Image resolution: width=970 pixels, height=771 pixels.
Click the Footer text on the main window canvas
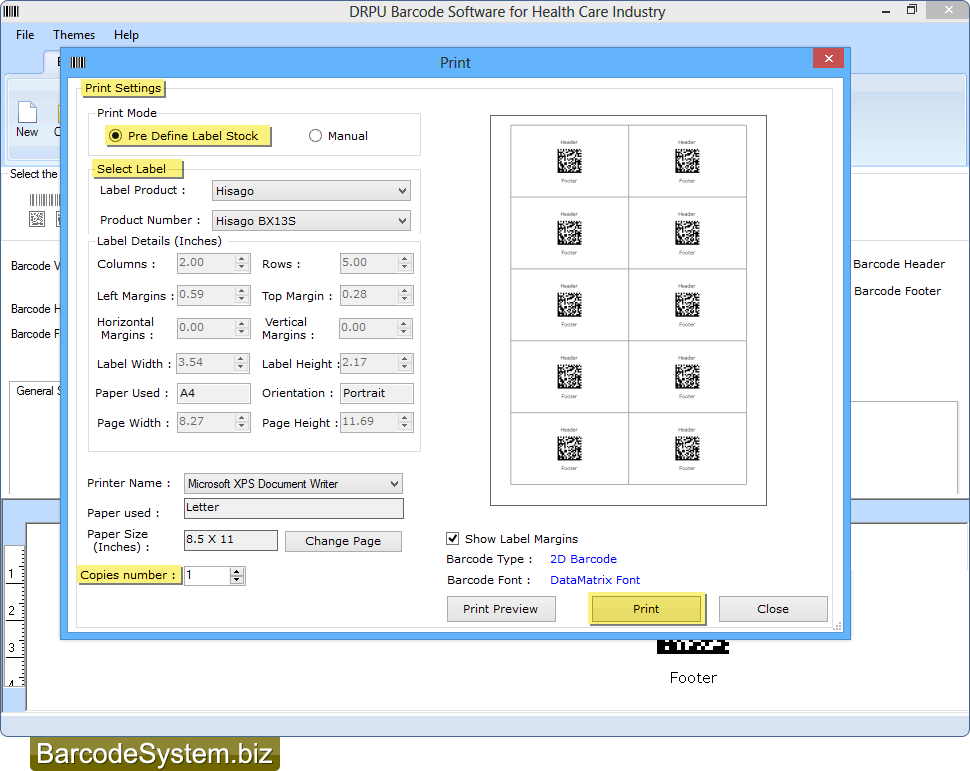pos(693,678)
